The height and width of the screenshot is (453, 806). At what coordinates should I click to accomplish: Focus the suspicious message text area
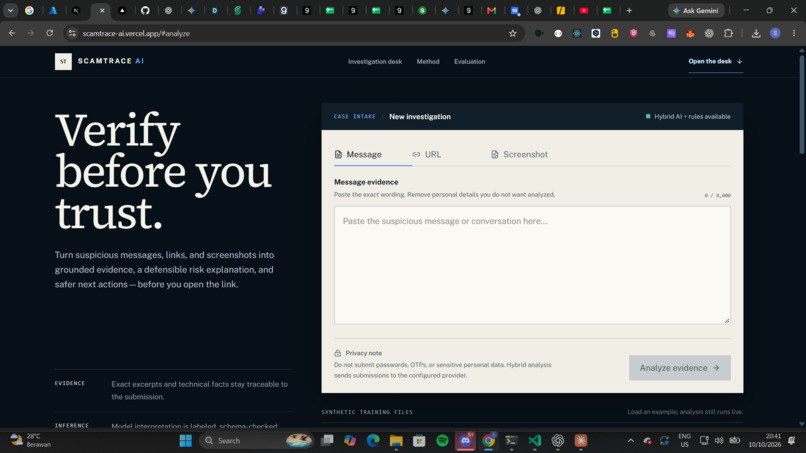coord(532,265)
